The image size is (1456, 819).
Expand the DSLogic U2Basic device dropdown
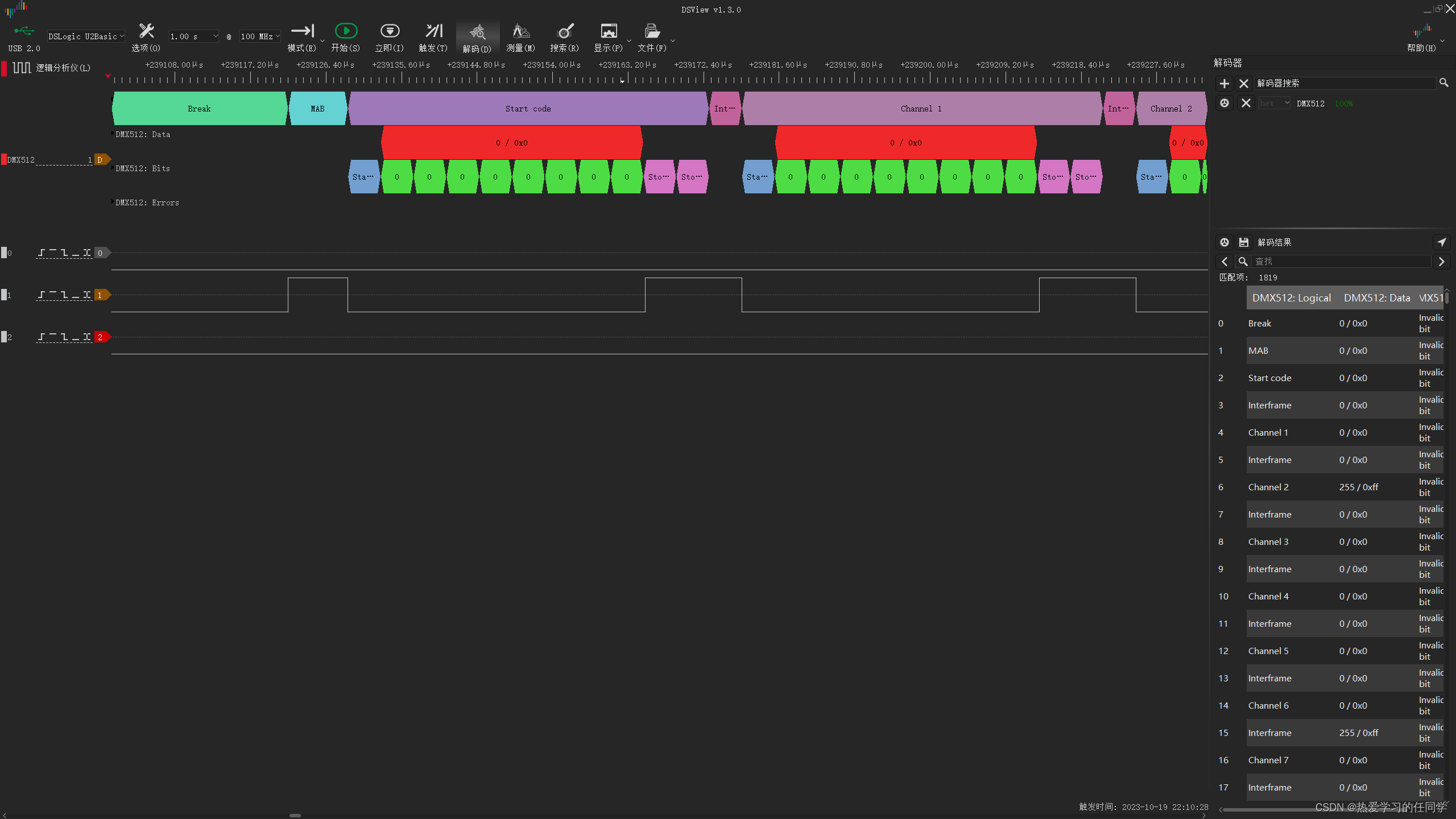pyautogui.click(x=86, y=36)
